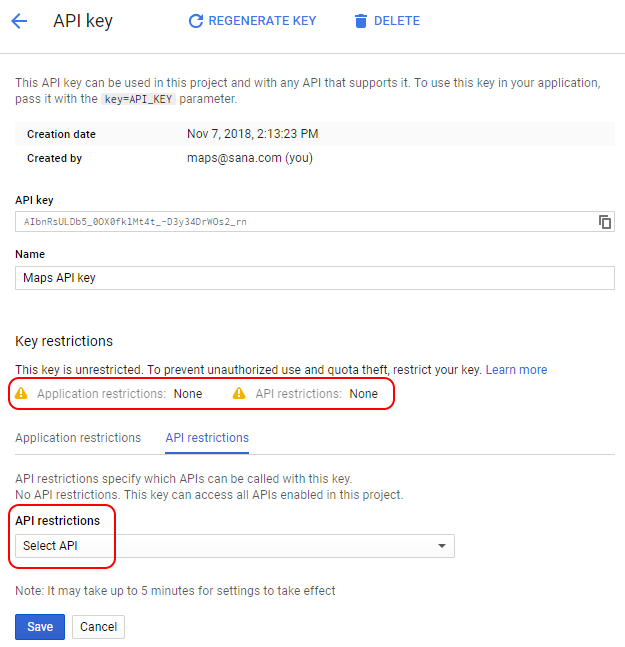
Task: Click the key=API_KEY code snippet
Action: pos(138,99)
